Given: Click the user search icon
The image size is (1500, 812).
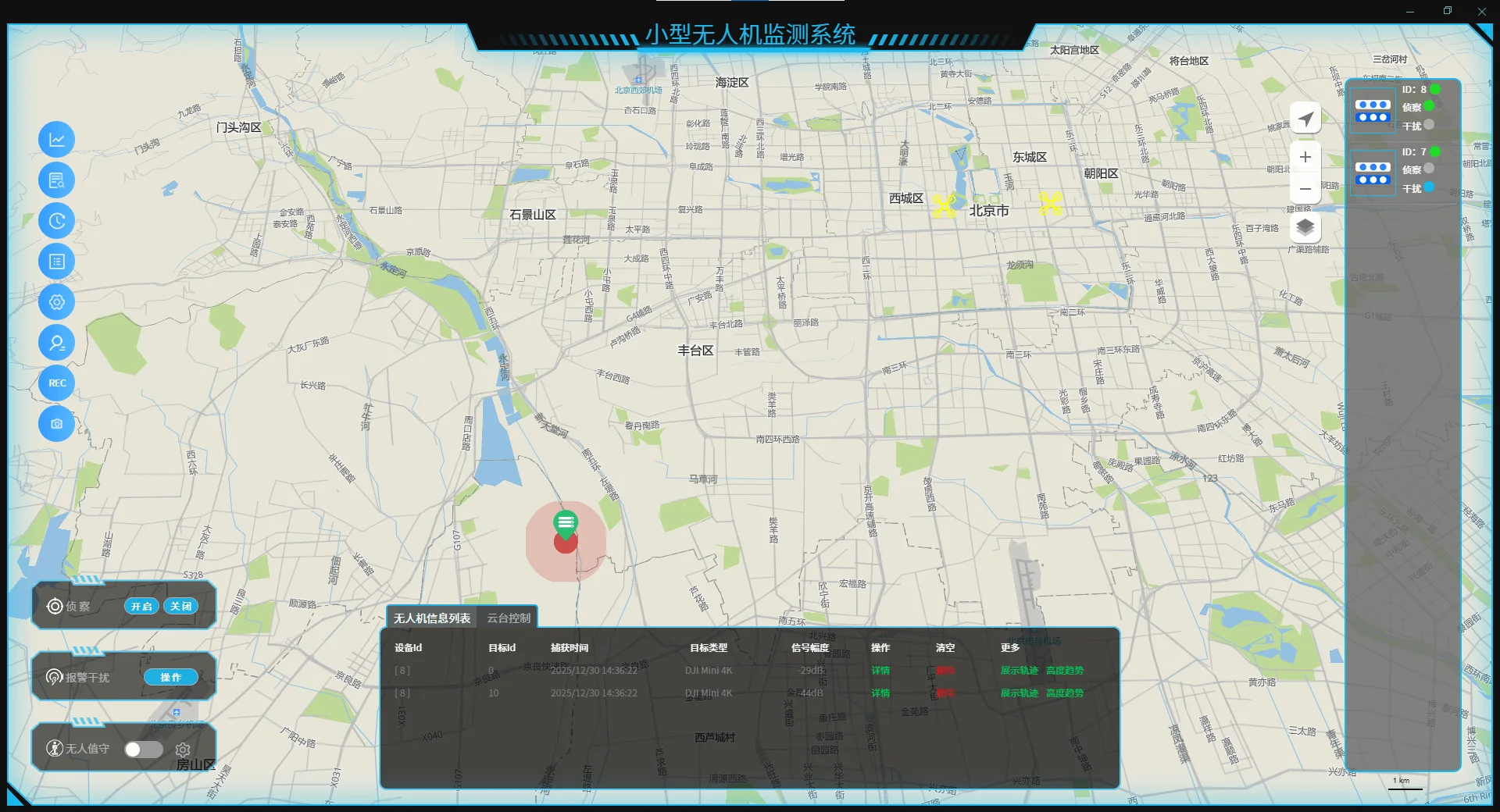Looking at the screenshot, I should point(57,343).
